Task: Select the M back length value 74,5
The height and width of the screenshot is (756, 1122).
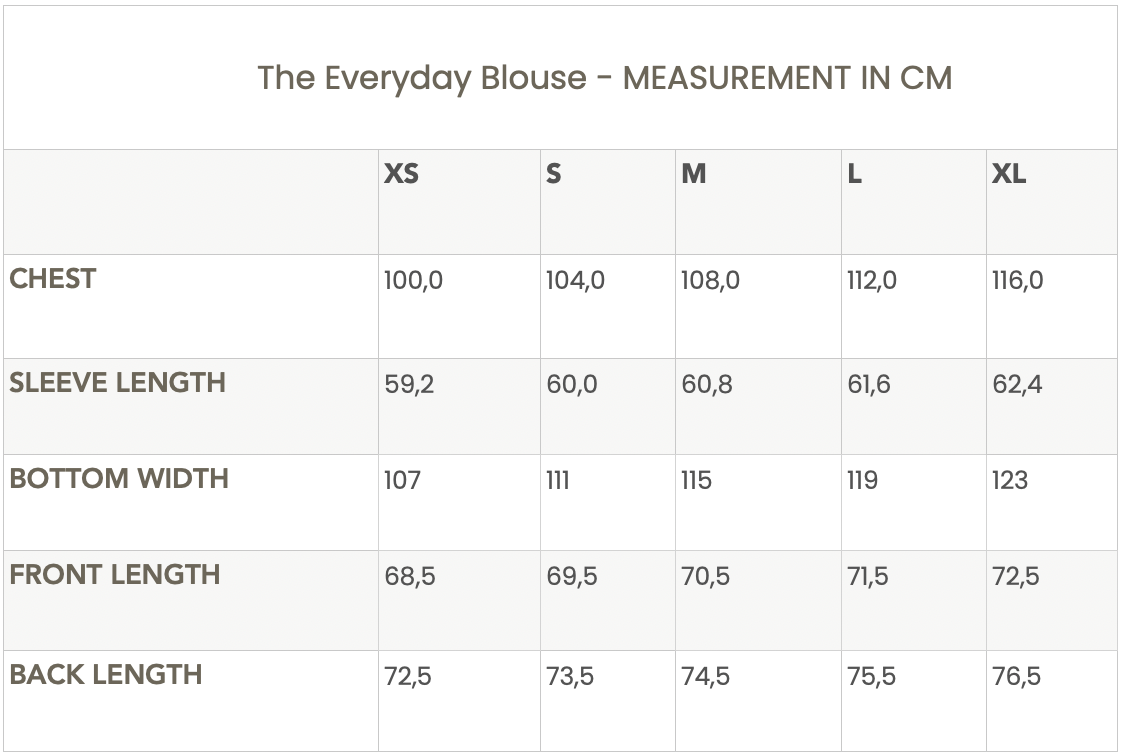Action: click(705, 677)
